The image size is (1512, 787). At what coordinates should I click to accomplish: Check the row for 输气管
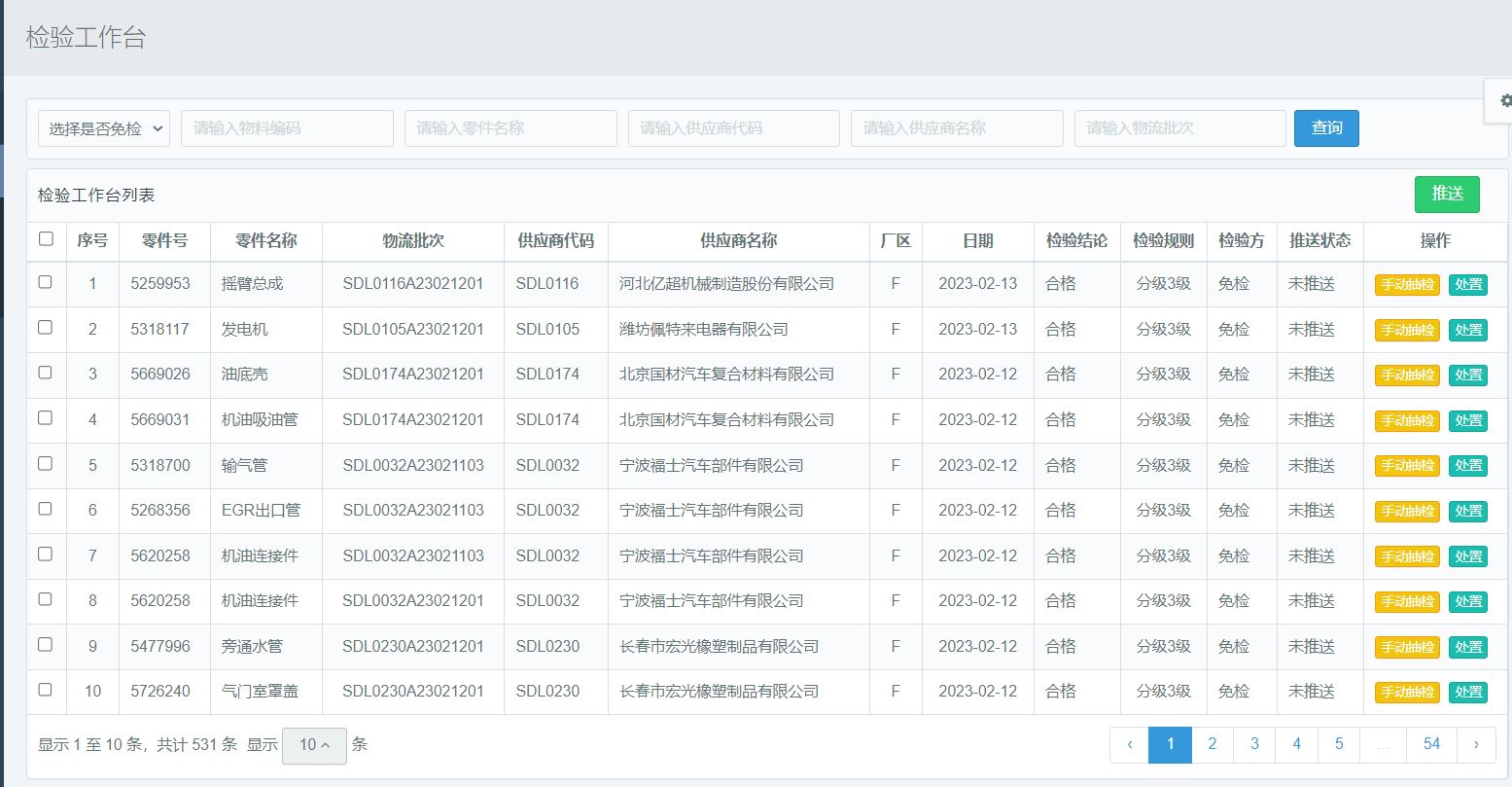pyautogui.click(x=45, y=464)
